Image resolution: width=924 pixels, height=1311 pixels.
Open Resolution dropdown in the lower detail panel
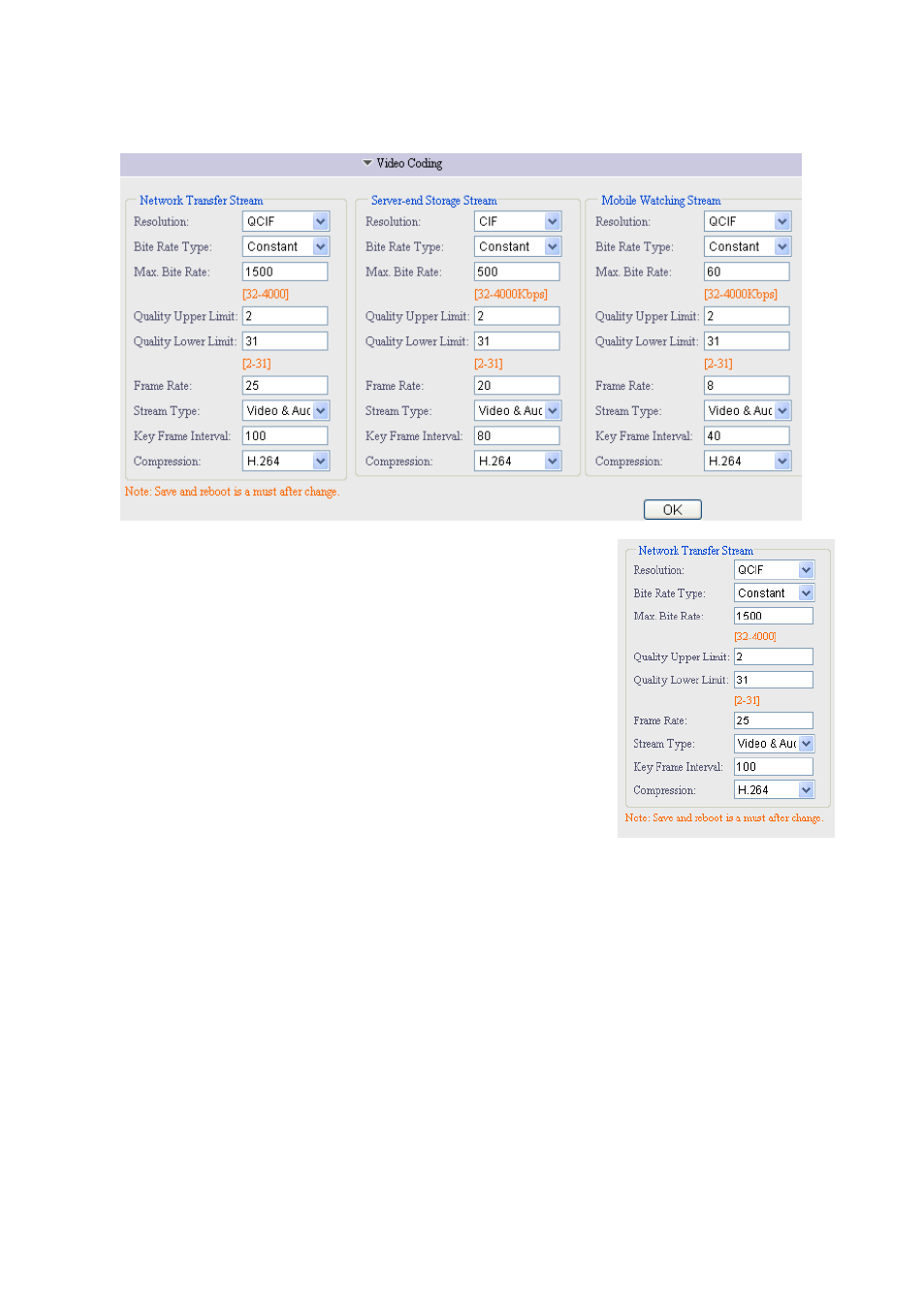pos(774,570)
